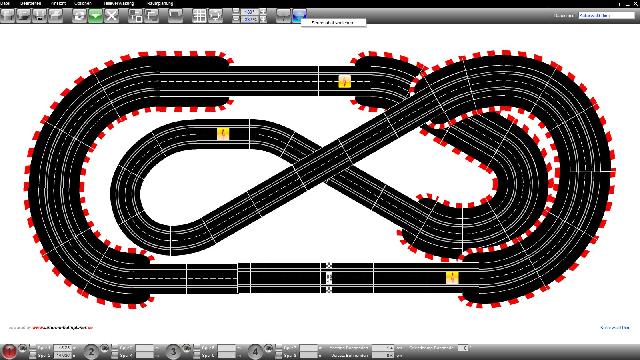Open the red website link at bottom left
This screenshot has height=360, width=640.
coord(62,328)
